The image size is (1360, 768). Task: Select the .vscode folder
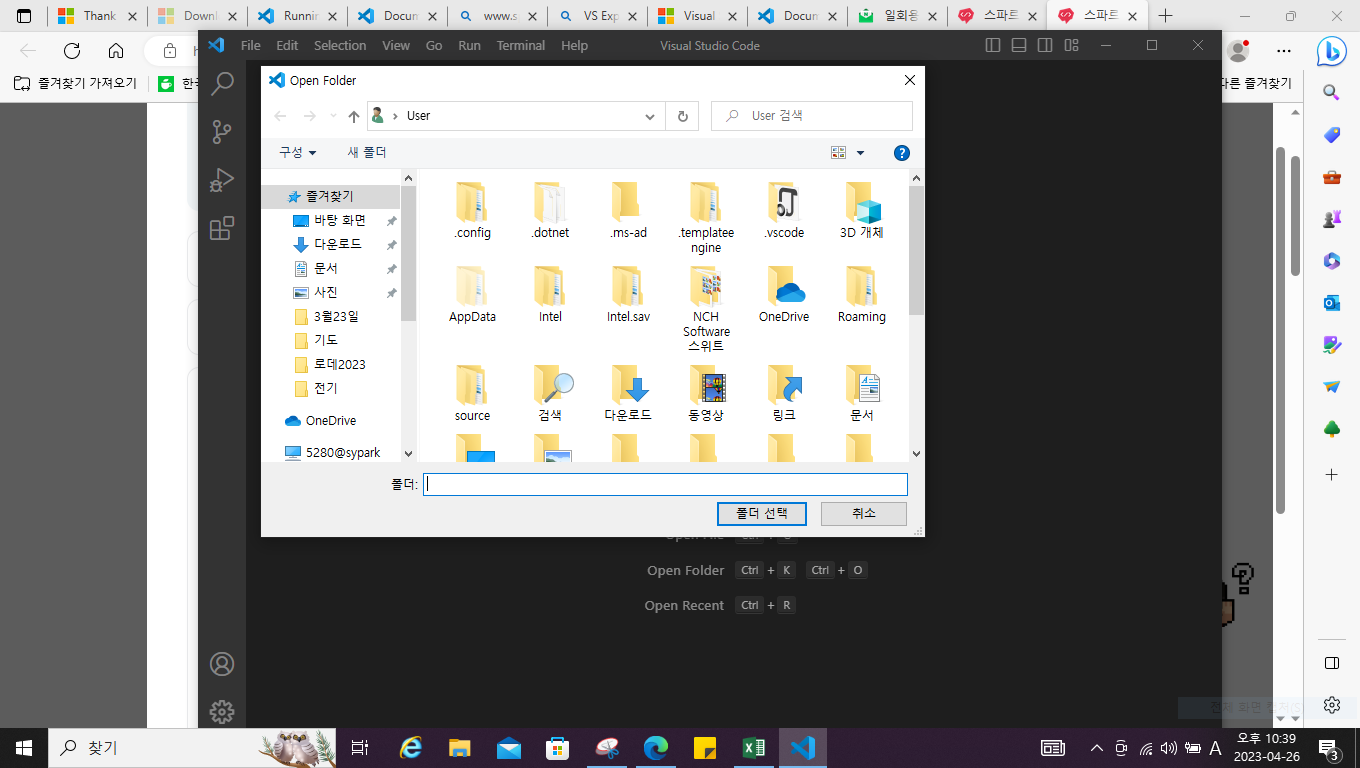click(x=784, y=211)
